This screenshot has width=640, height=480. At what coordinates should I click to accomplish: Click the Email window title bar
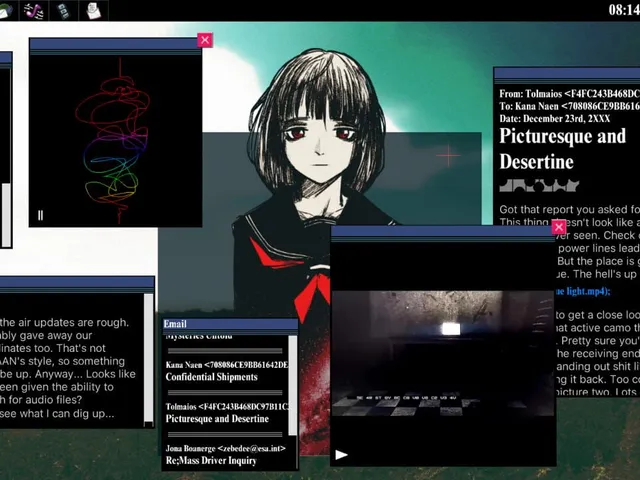230,324
